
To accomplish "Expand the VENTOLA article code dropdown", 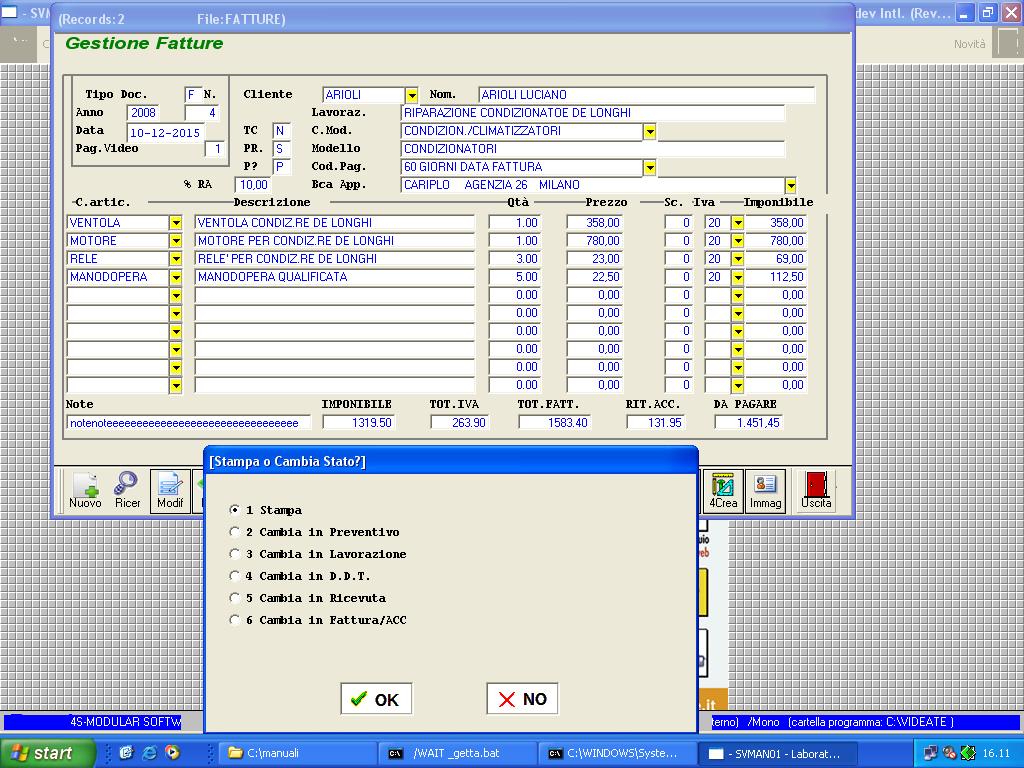I will coord(176,223).
